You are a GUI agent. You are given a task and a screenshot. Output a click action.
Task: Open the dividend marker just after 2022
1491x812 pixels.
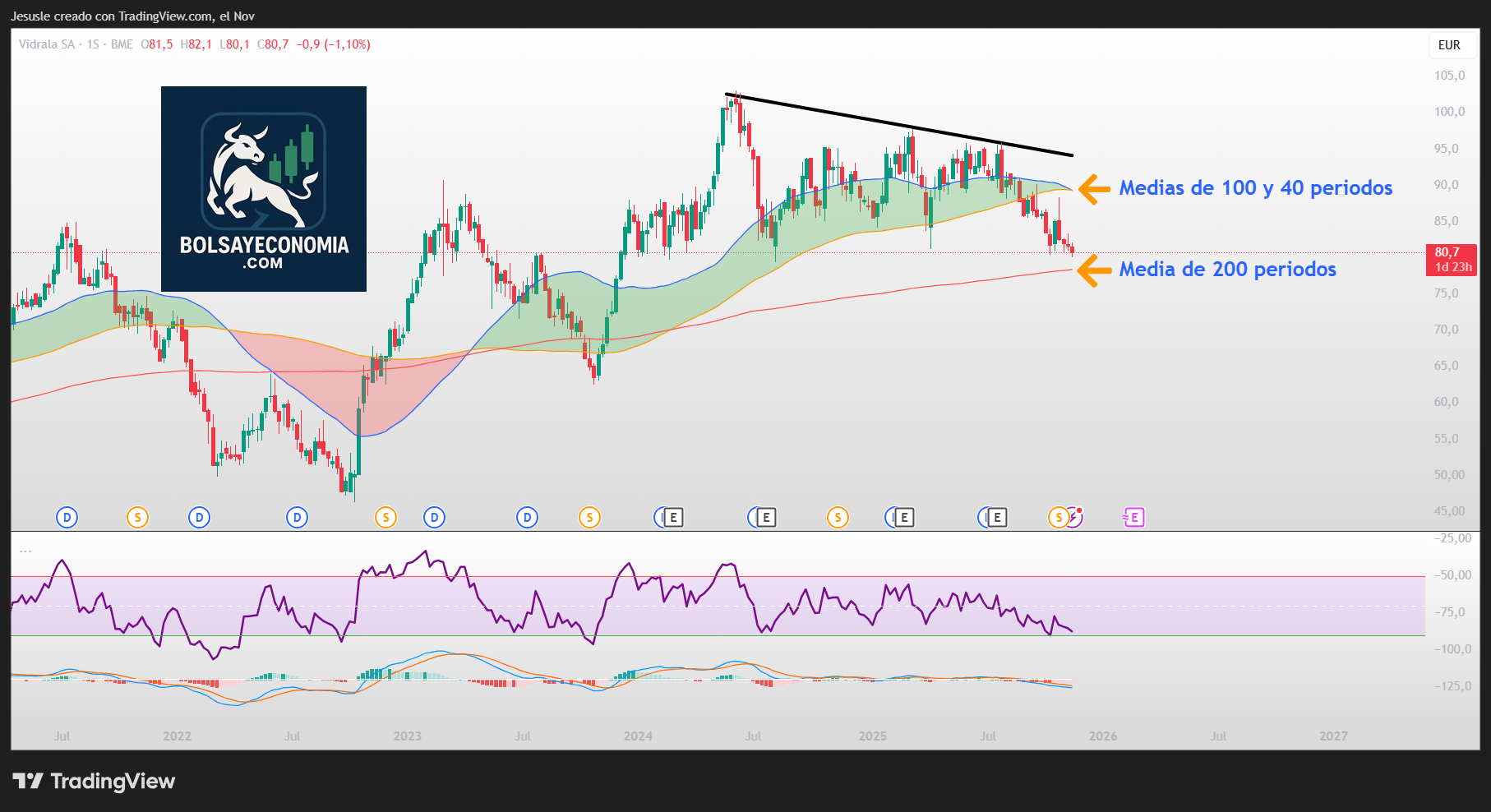tap(199, 518)
